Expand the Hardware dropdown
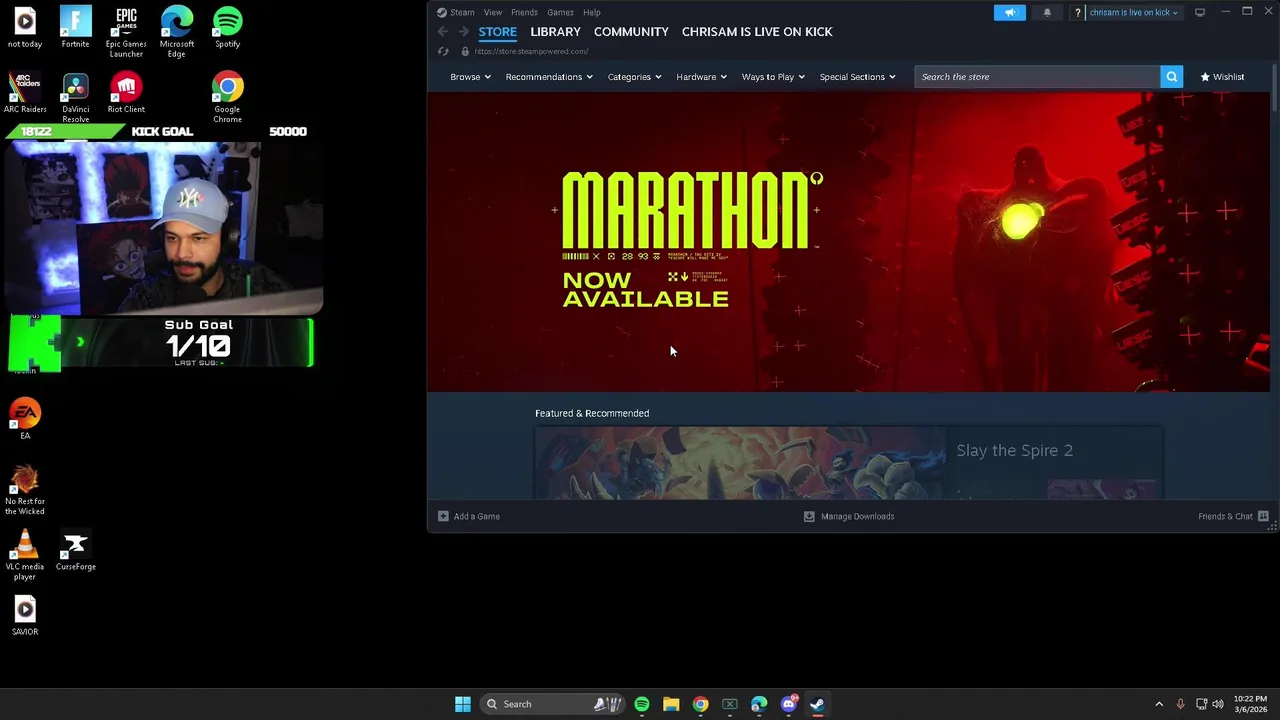 (701, 77)
